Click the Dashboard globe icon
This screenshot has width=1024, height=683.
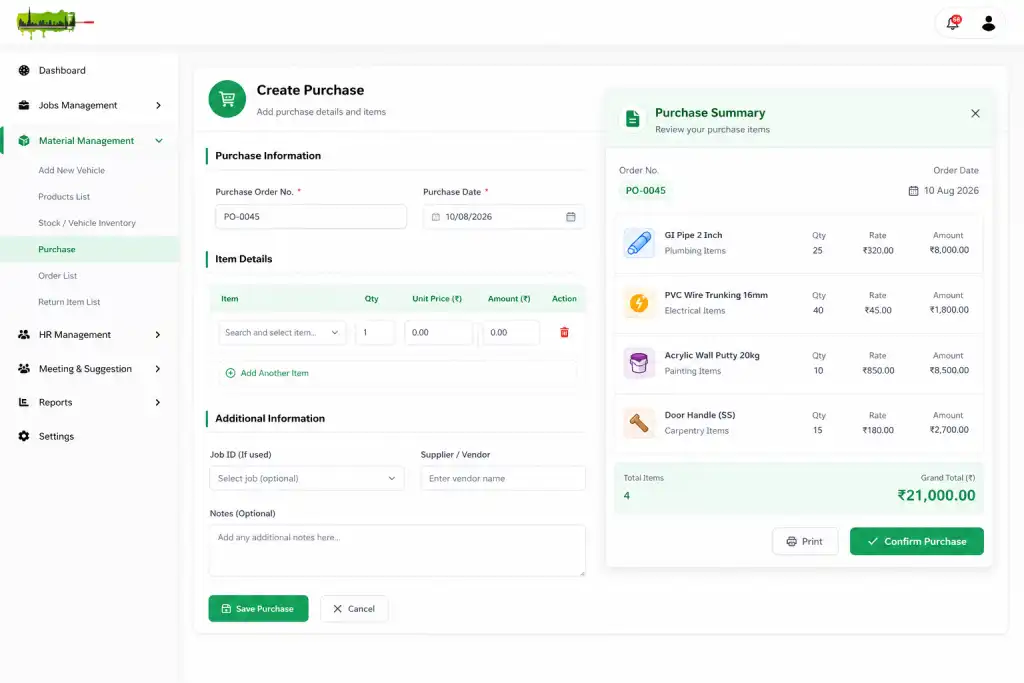[24, 71]
